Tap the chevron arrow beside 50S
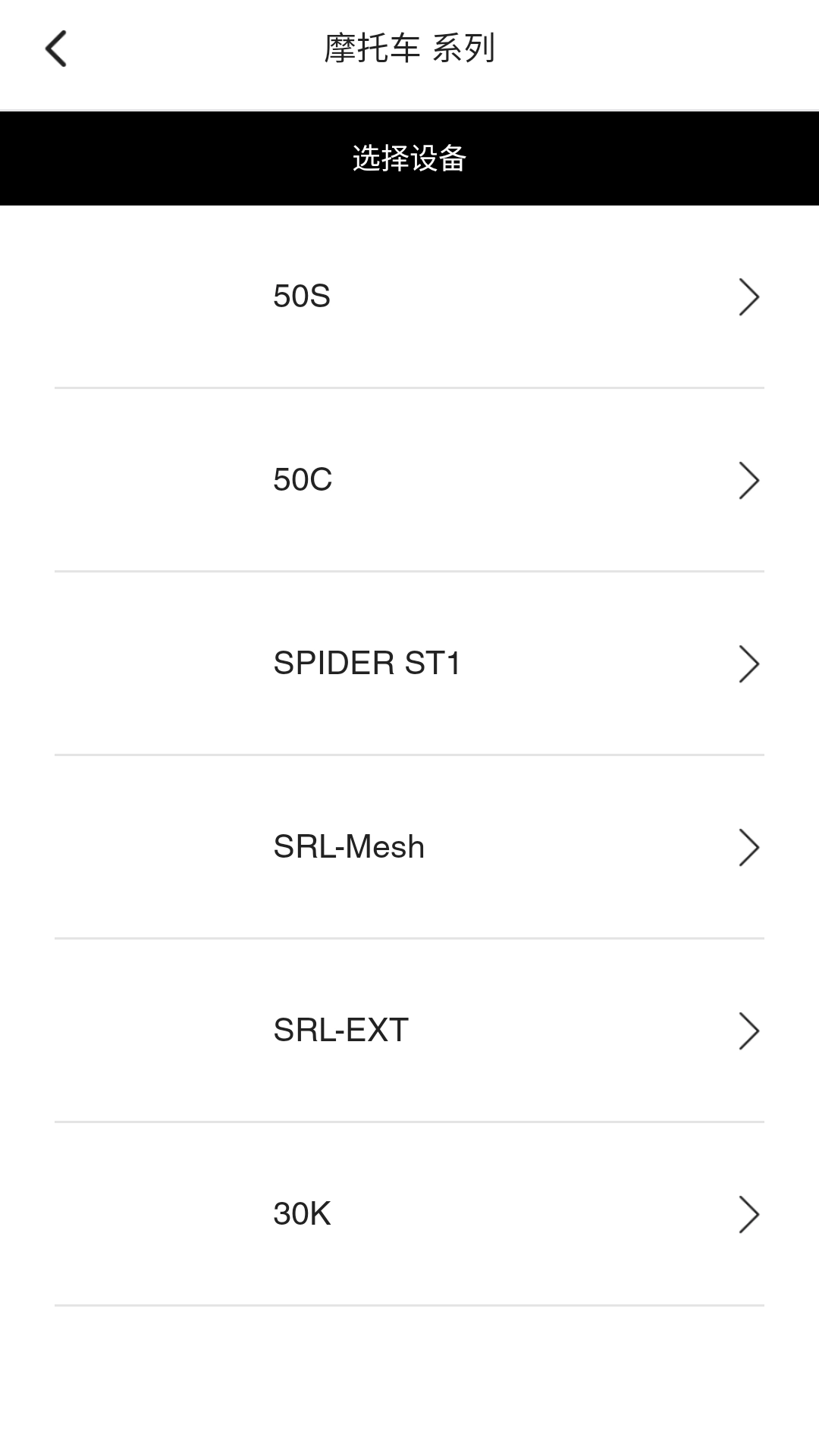 pyautogui.click(x=748, y=297)
